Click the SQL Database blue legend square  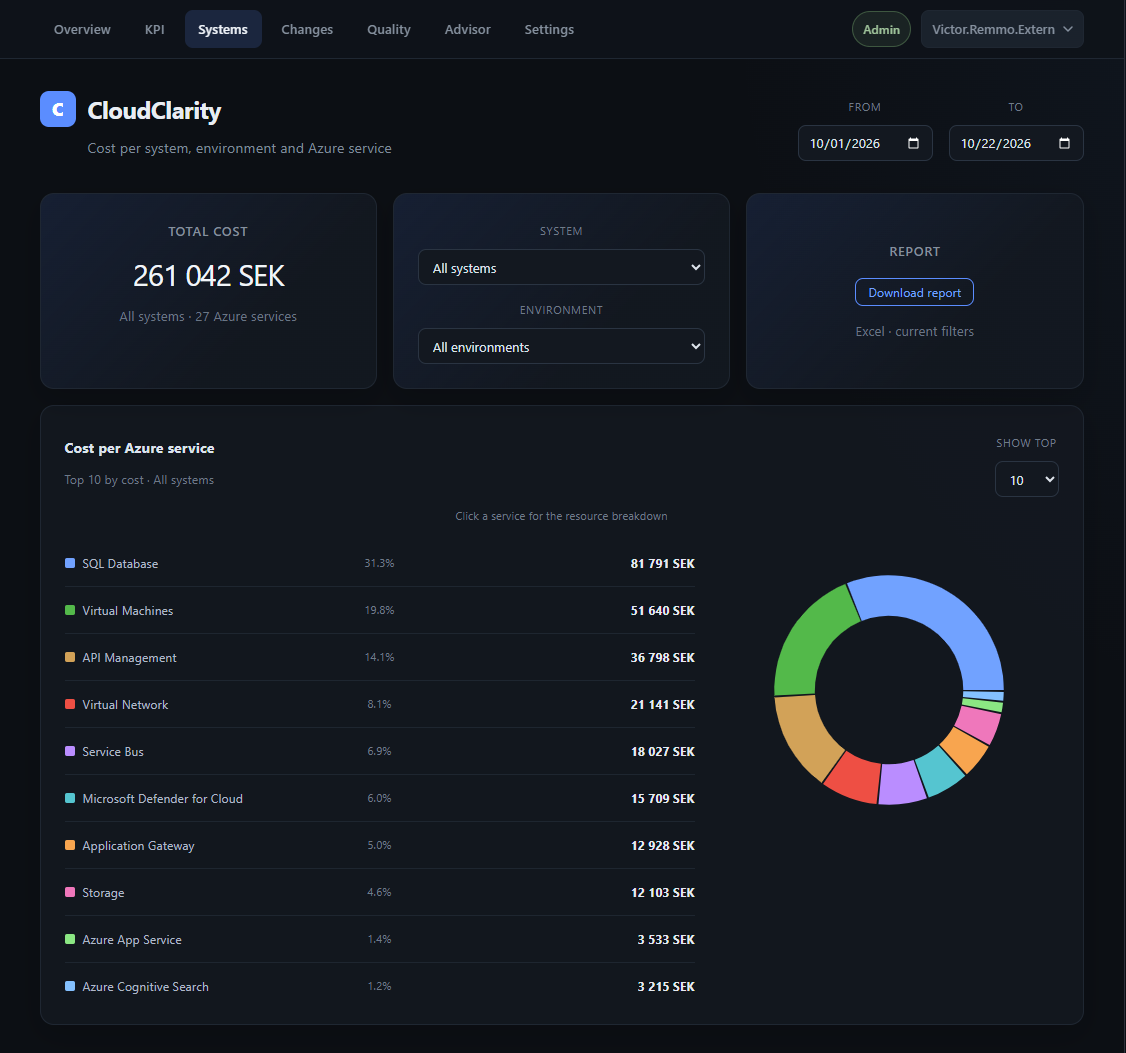click(70, 563)
